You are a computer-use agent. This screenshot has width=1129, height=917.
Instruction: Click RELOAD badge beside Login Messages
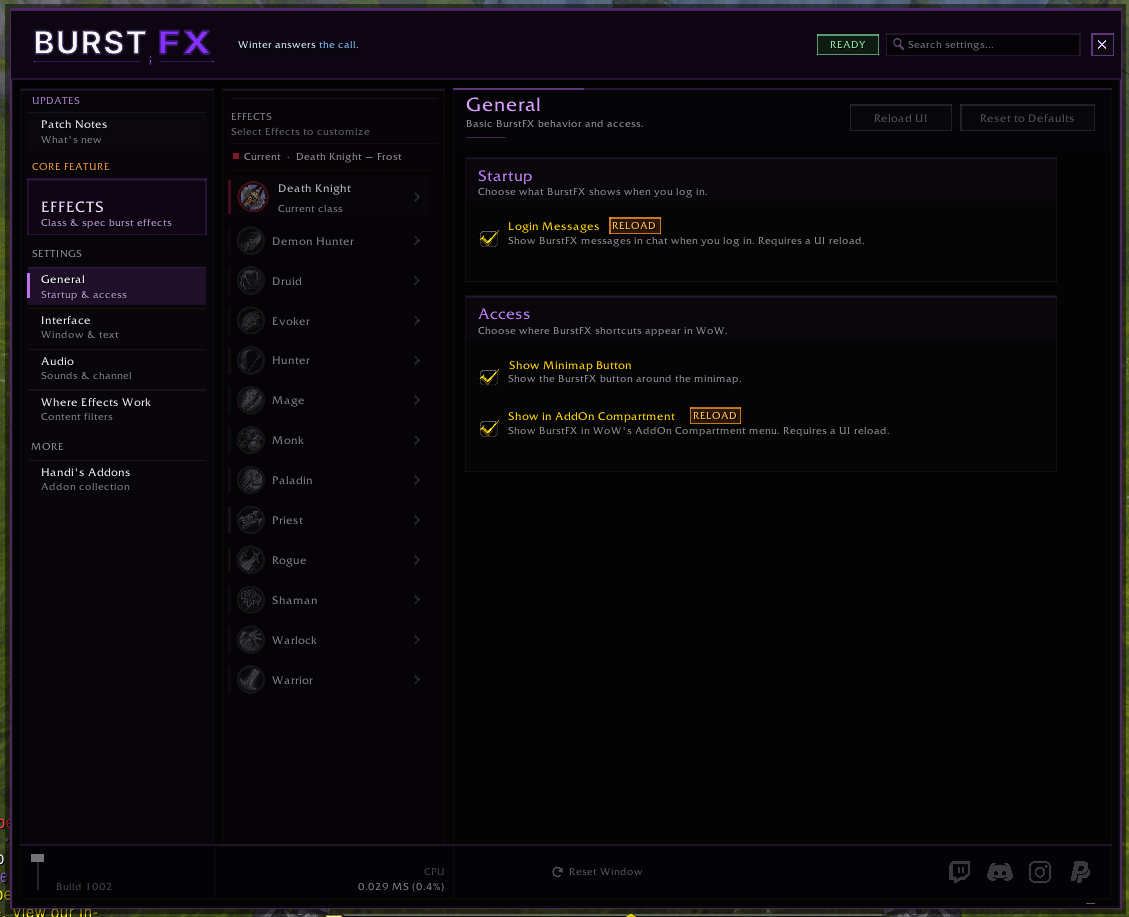[x=634, y=225]
